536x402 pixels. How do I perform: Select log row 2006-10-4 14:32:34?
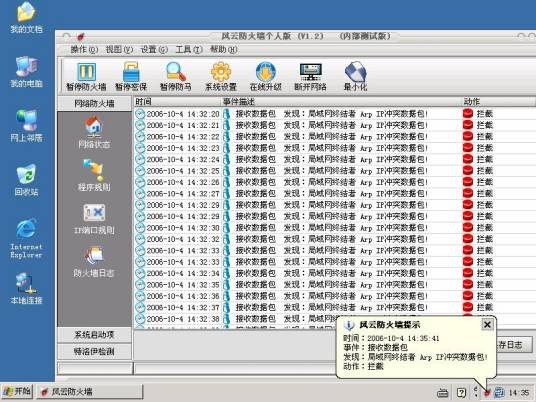tap(334, 273)
